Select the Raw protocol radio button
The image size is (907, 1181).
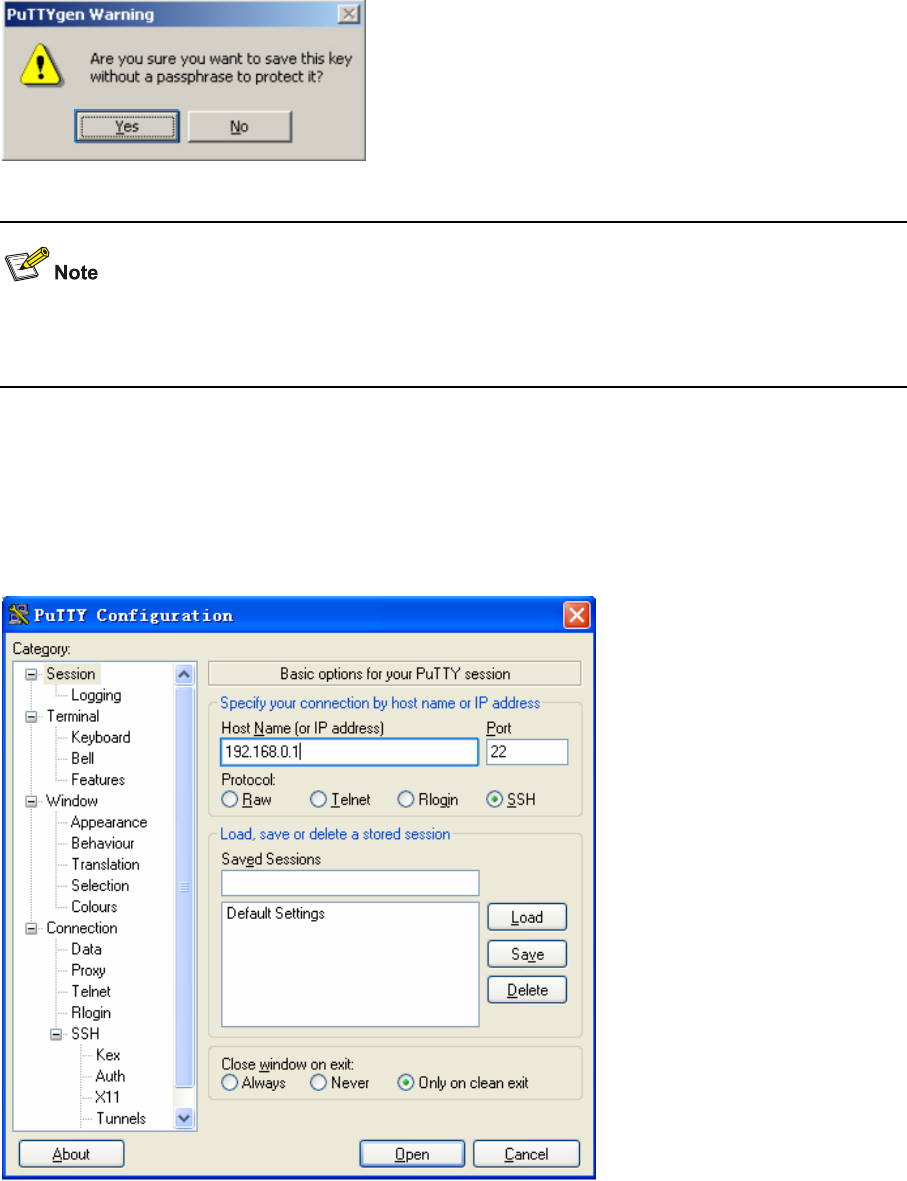pyautogui.click(x=246, y=800)
